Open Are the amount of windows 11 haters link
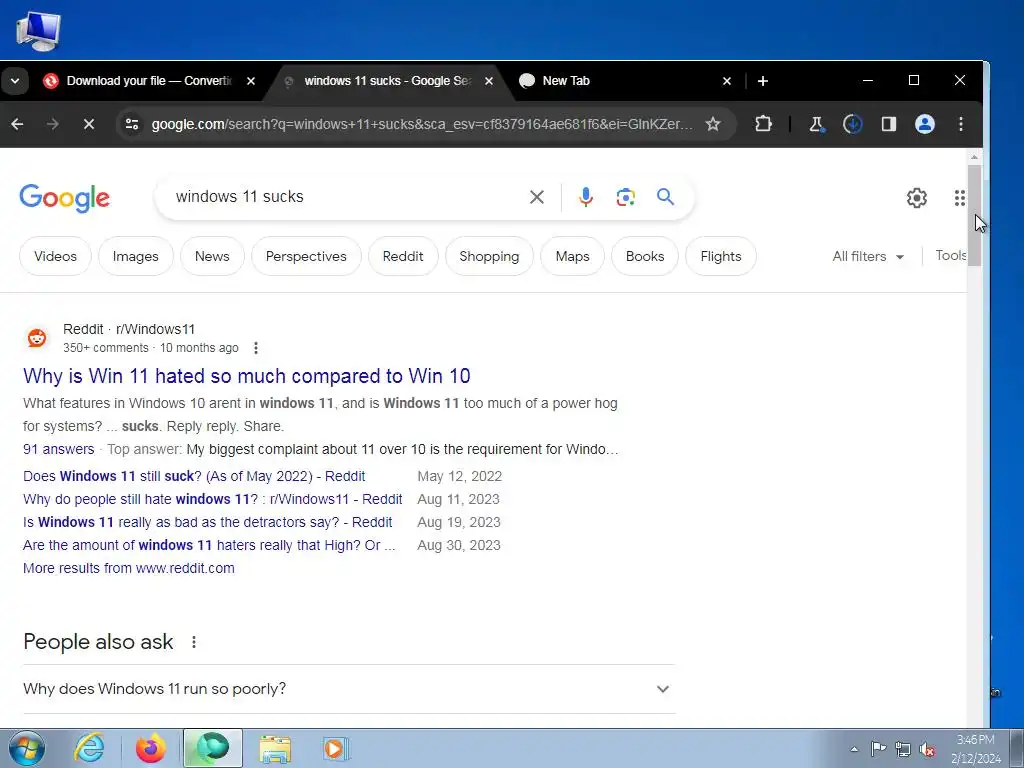 point(209,545)
